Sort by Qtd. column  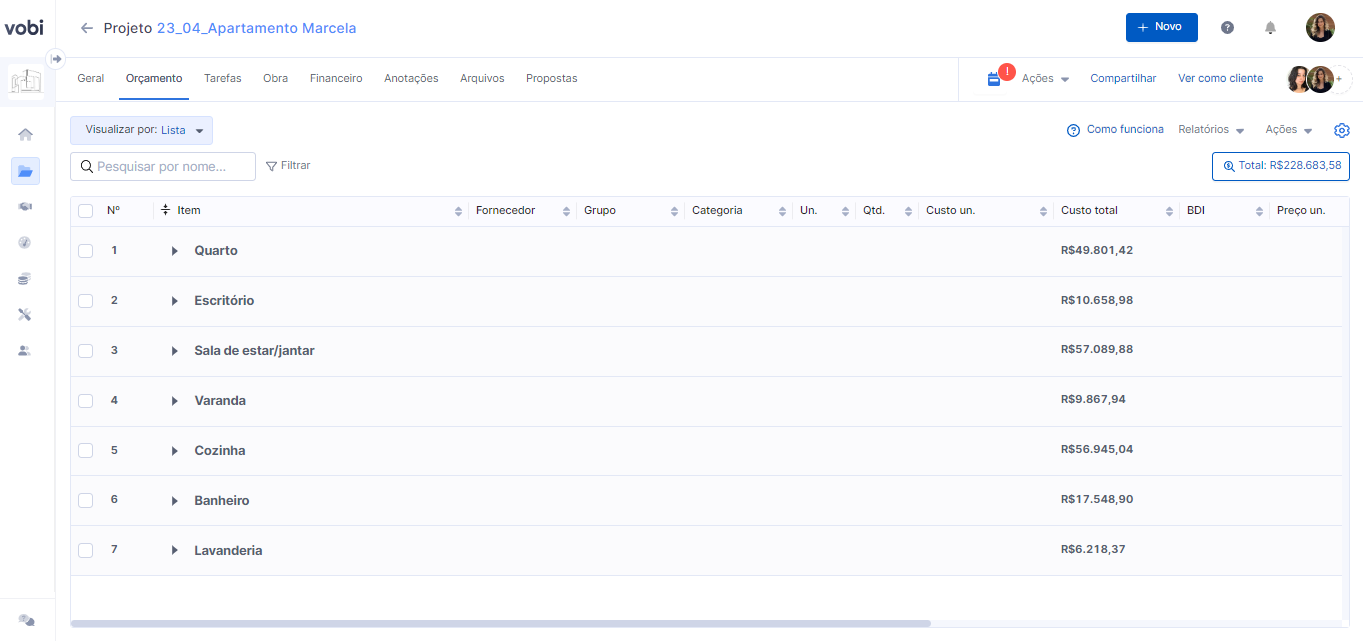tap(908, 211)
